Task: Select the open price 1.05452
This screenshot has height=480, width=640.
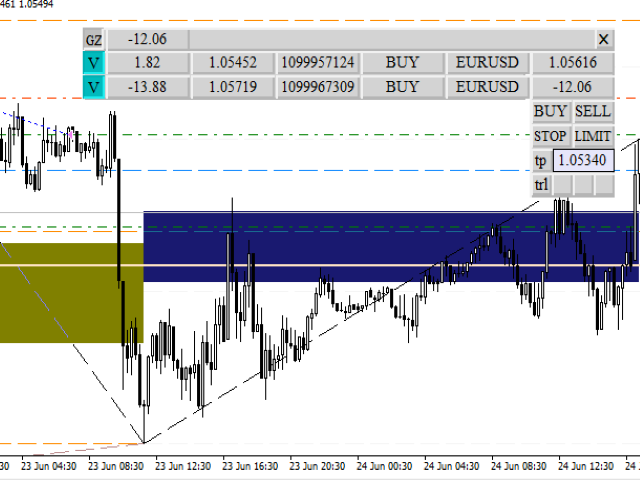Action: (233, 63)
